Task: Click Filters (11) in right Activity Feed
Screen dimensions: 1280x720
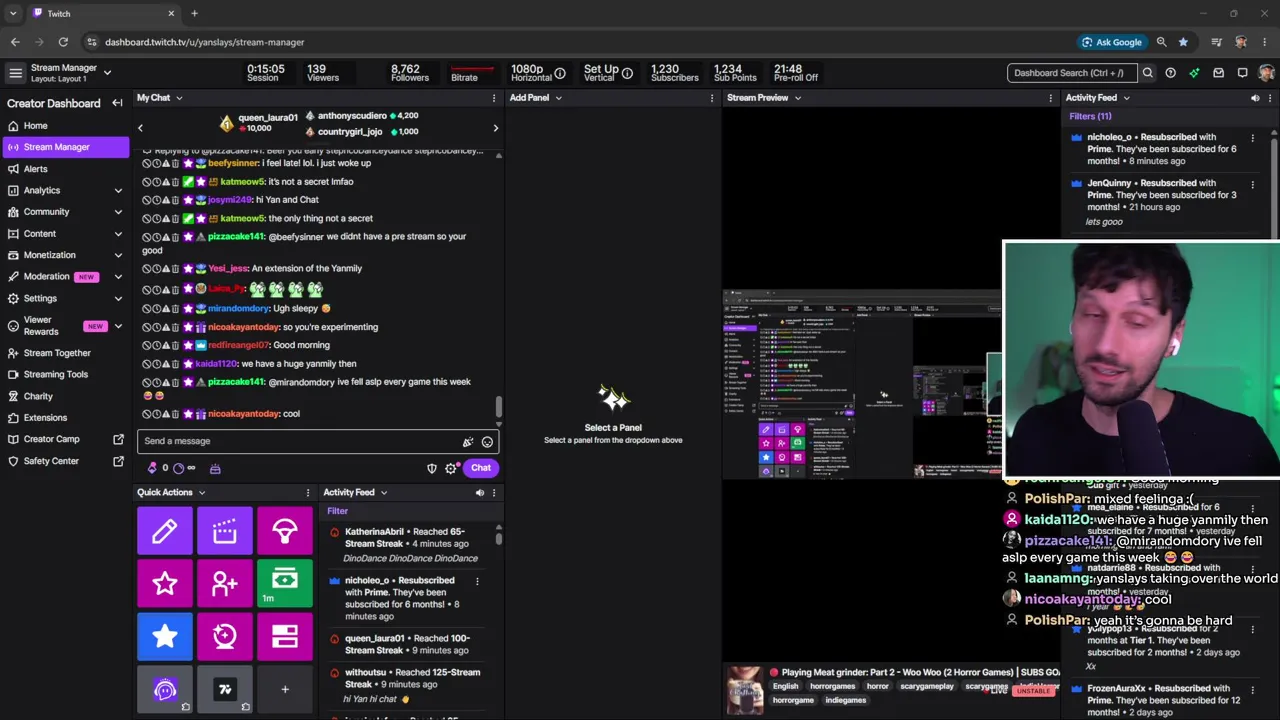Action: coord(1090,116)
